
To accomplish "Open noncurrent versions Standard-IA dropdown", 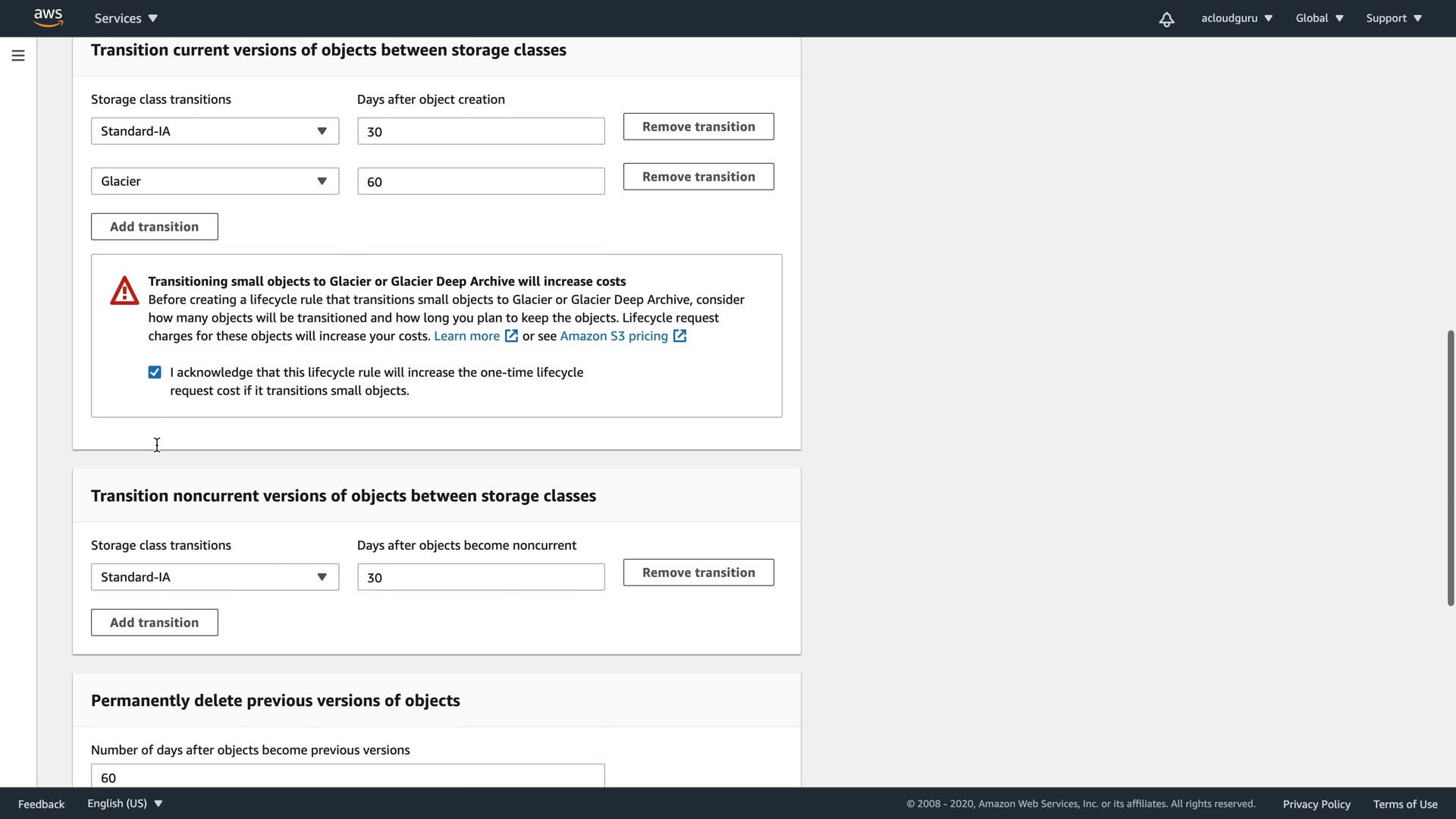I will [215, 577].
